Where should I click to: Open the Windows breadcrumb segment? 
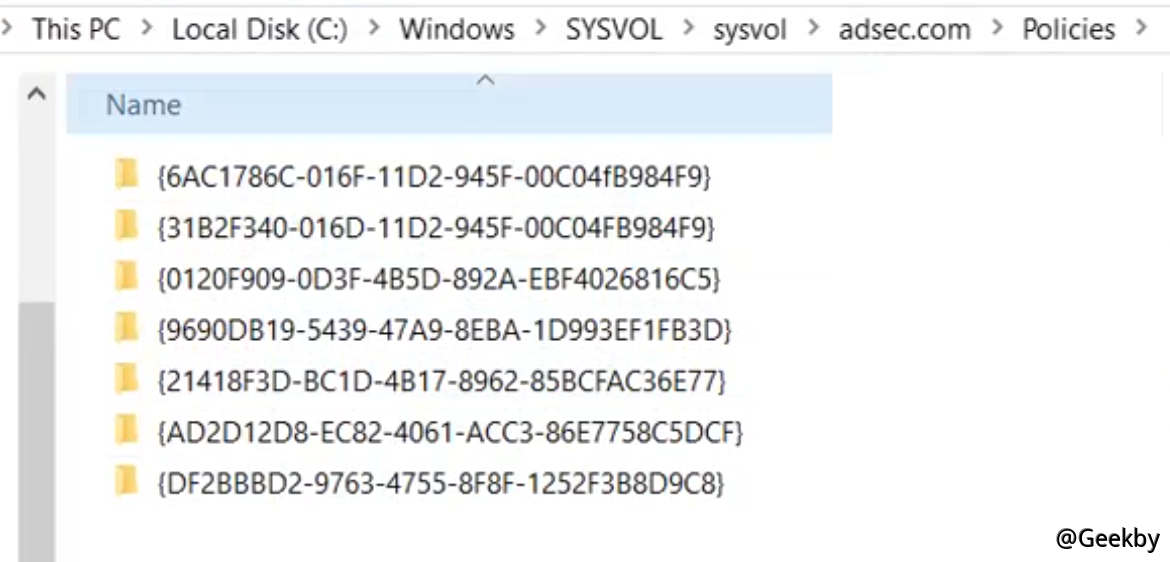pyautogui.click(x=457, y=29)
